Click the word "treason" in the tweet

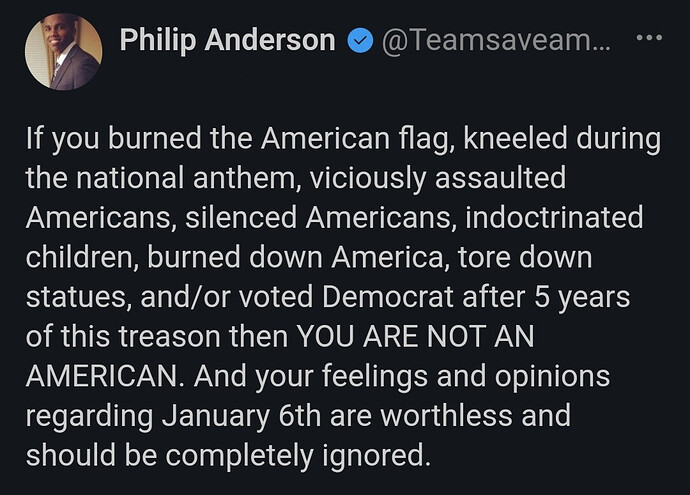pos(169,337)
